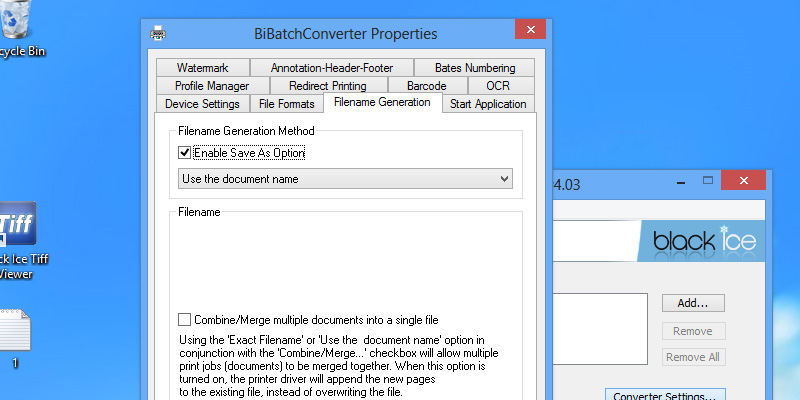The width and height of the screenshot is (800, 400).
Task: Open the Redirect Printing tab
Action: (x=327, y=86)
